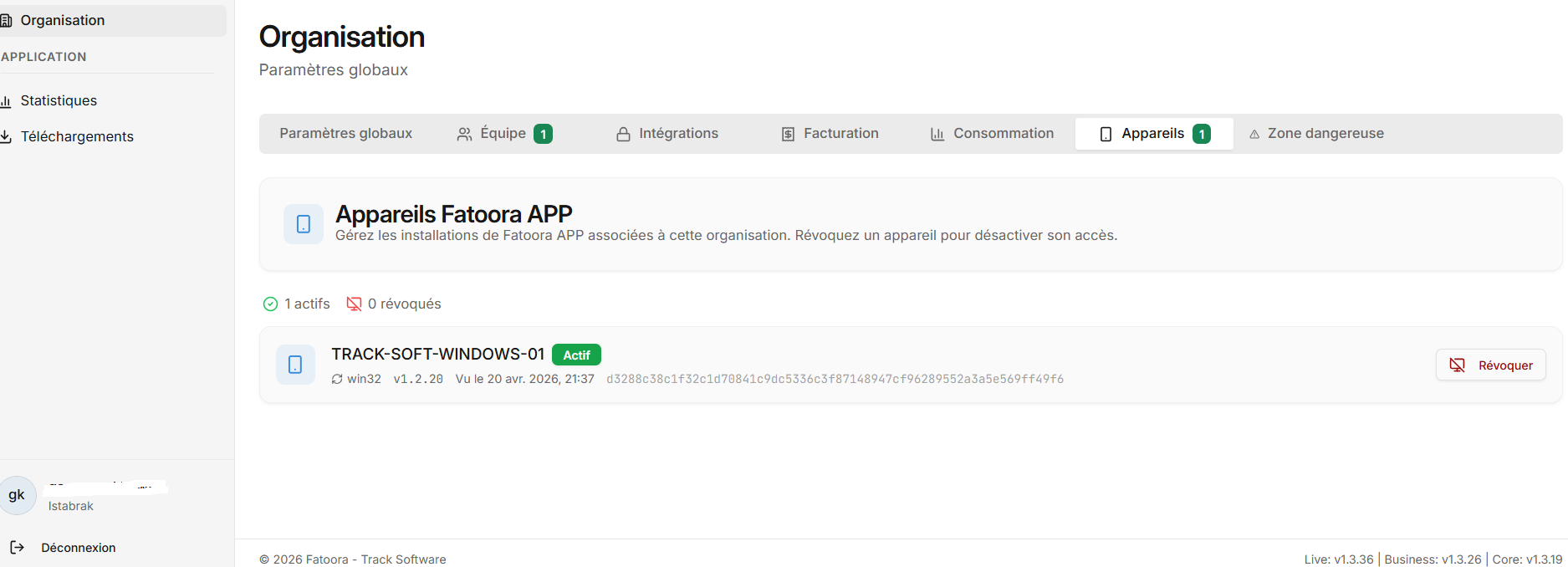Screen dimensions: 1568x567
Task: Click the 'Business: v1.3.26' footer version
Action: coord(1433,559)
